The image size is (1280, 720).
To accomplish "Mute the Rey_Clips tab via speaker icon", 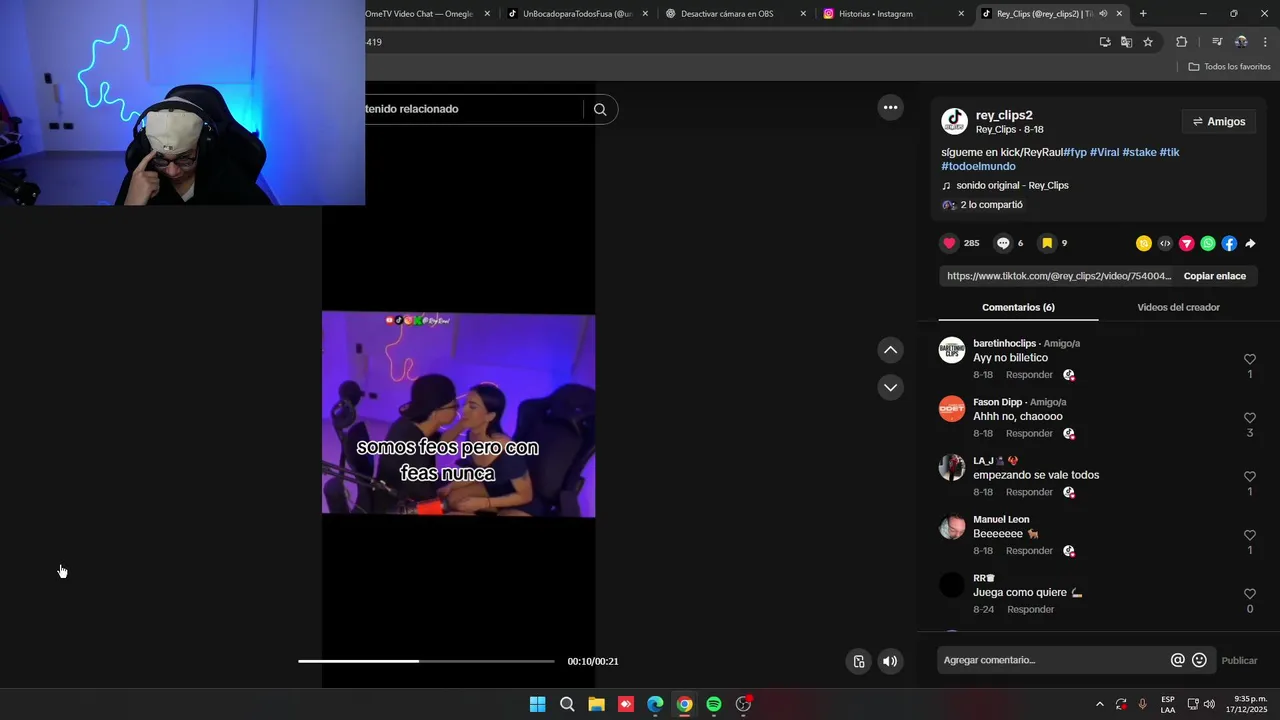I will coord(1103,14).
